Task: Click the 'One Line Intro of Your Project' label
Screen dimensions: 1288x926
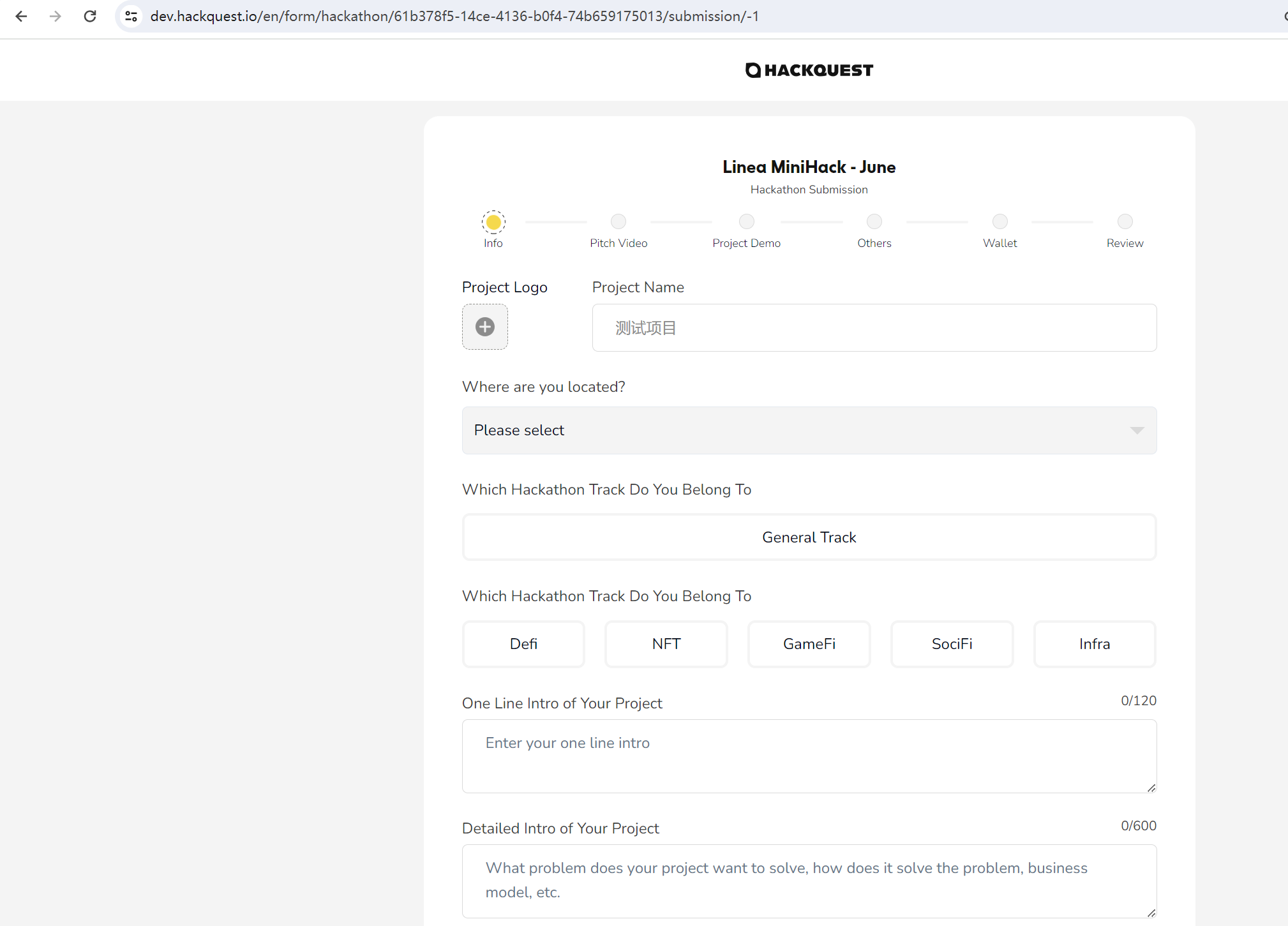Action: [562, 703]
